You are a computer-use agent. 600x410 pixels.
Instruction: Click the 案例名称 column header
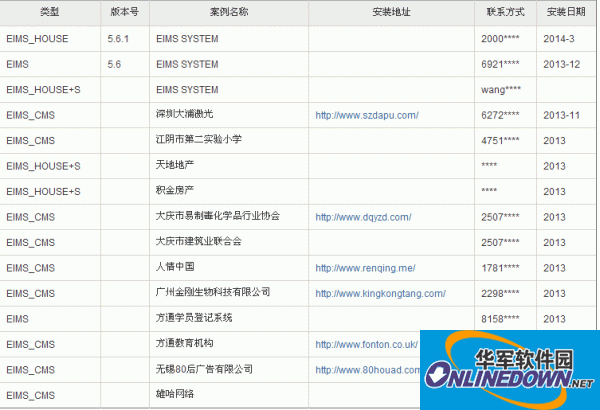point(229,12)
